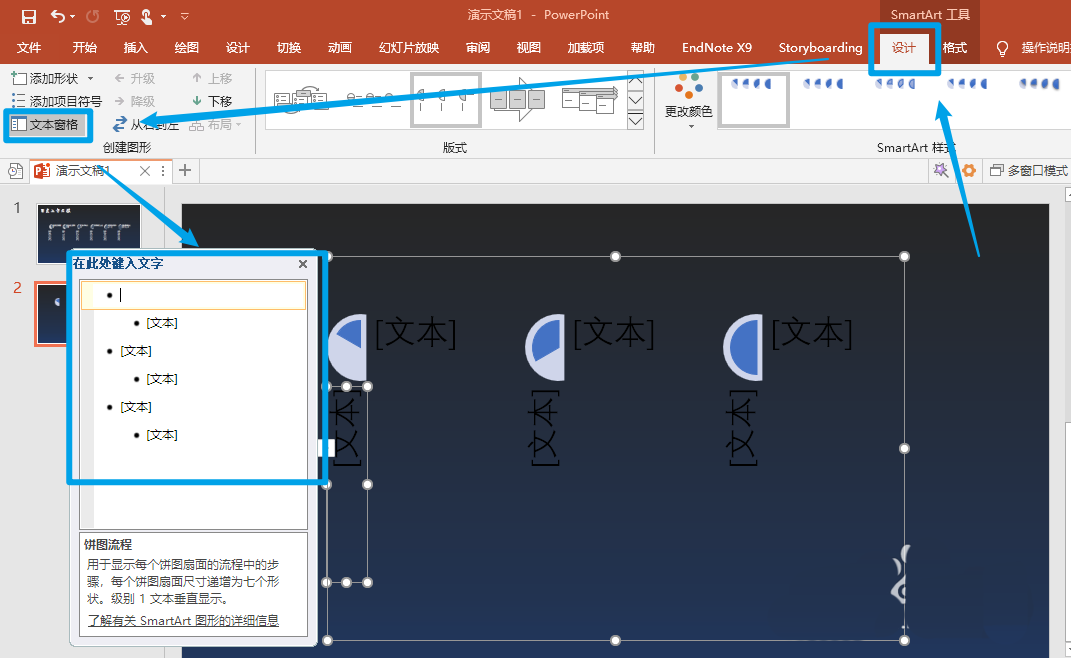Screen dimensions: 1071x658
Task: Open the 加载项 tab
Action: (585, 47)
